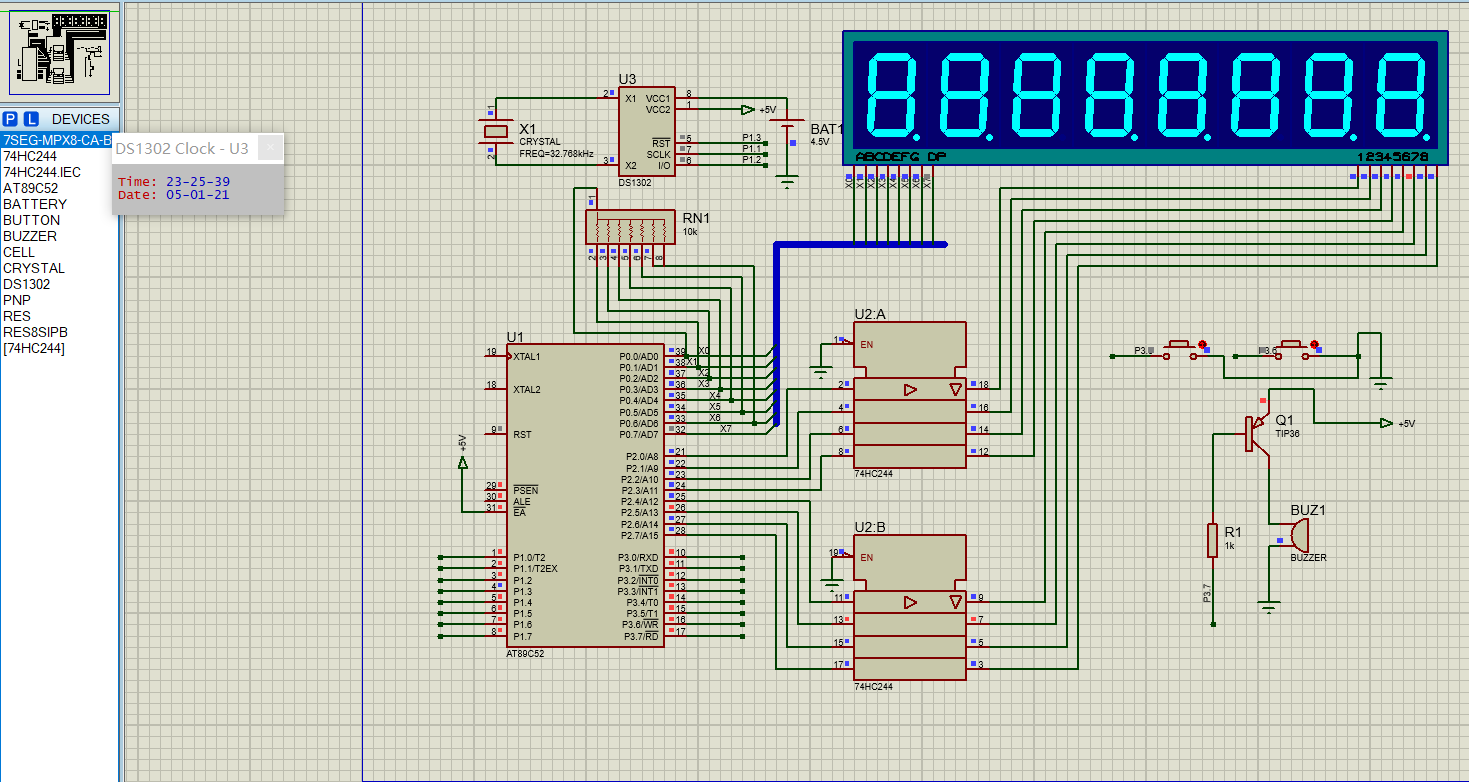Click the RN1 10k value label

pyautogui.click(x=690, y=231)
